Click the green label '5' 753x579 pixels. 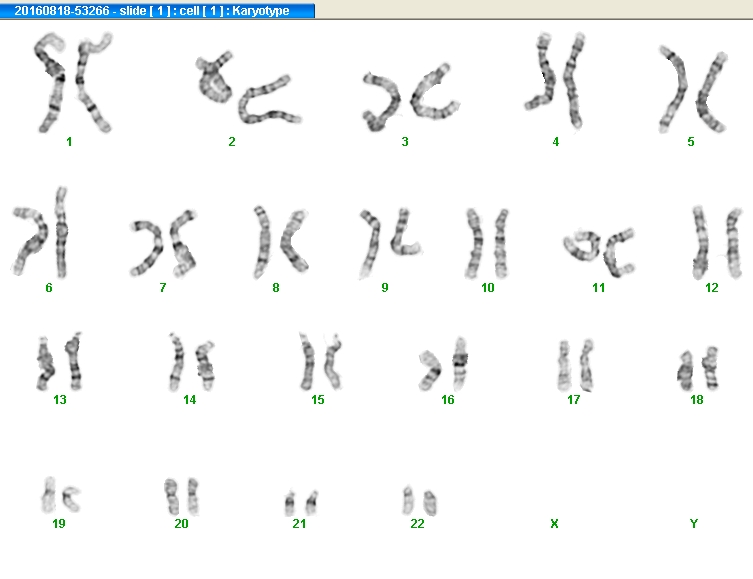click(x=691, y=142)
